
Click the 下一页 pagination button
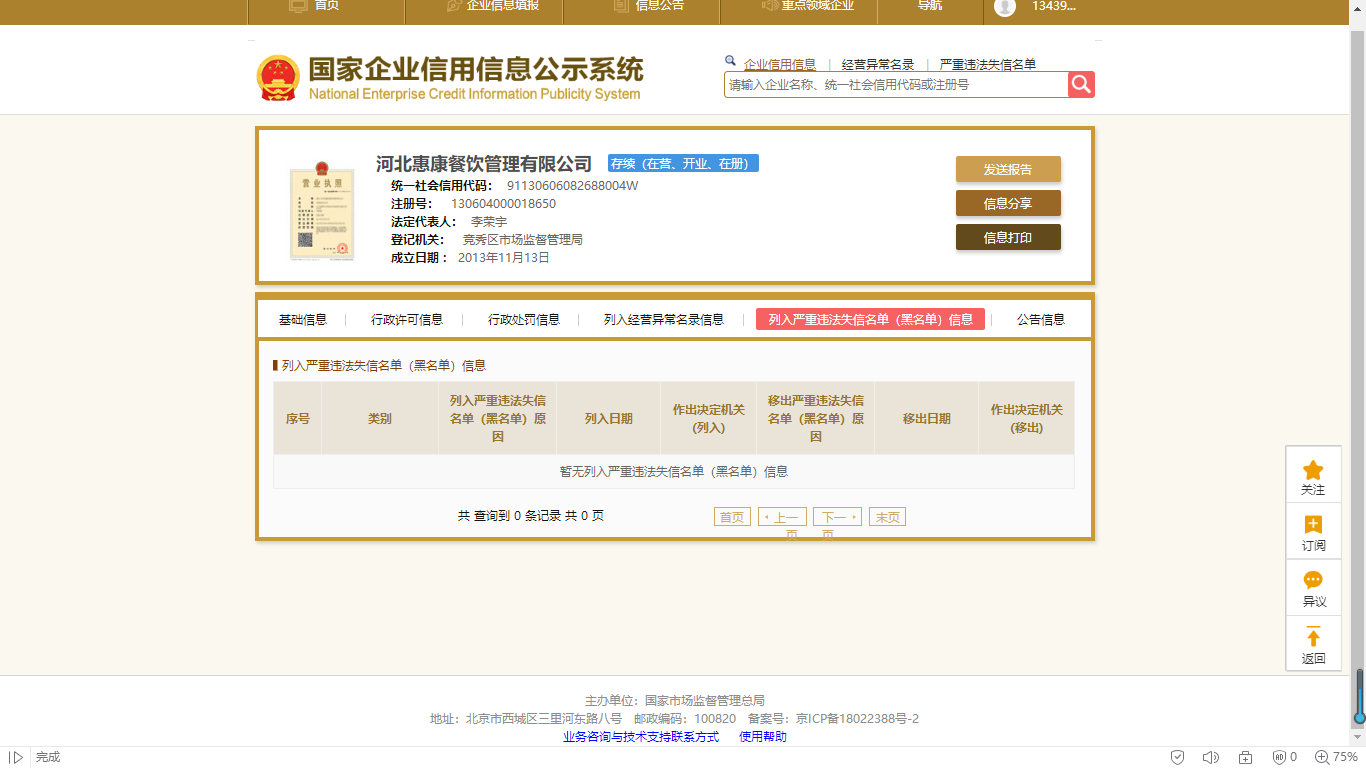click(837, 517)
